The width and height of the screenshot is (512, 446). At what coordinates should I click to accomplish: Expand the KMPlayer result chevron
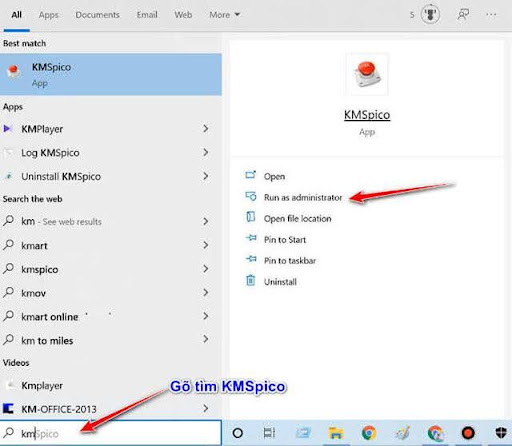click(x=206, y=129)
